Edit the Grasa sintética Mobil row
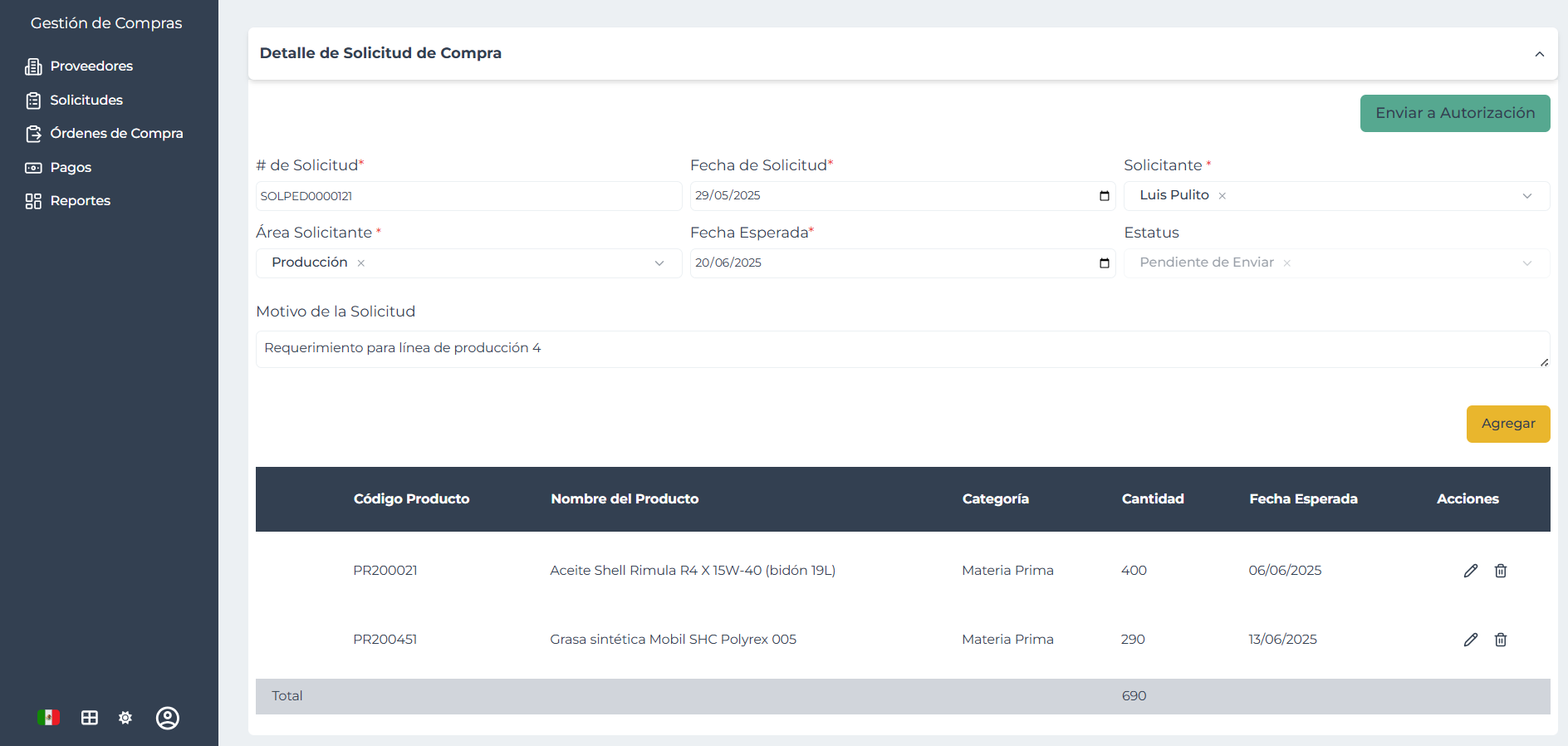 [1470, 640]
